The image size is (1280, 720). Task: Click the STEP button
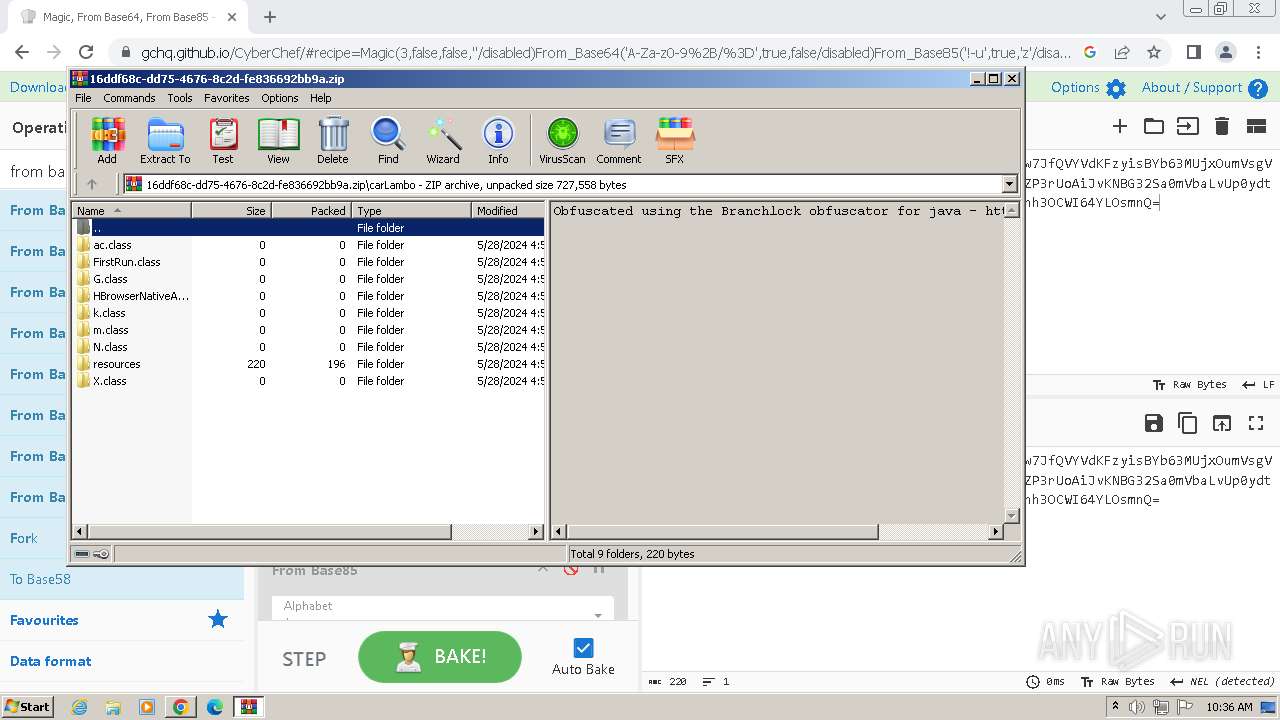304,659
